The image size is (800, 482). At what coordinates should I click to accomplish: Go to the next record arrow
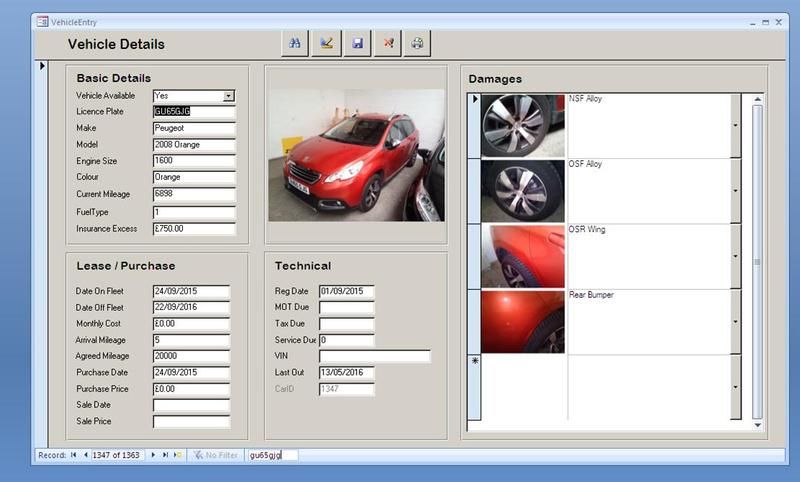[x=153, y=455]
